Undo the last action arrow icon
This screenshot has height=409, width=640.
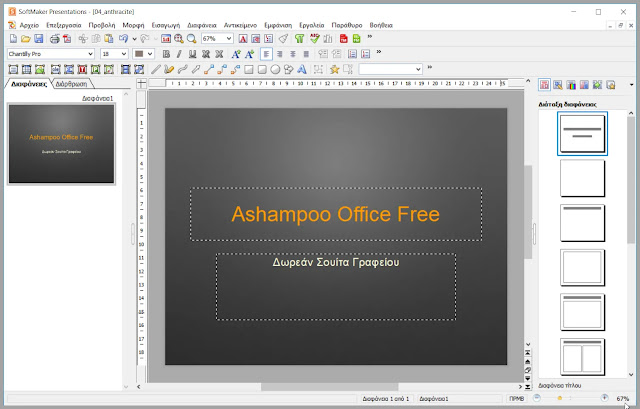coord(123,39)
